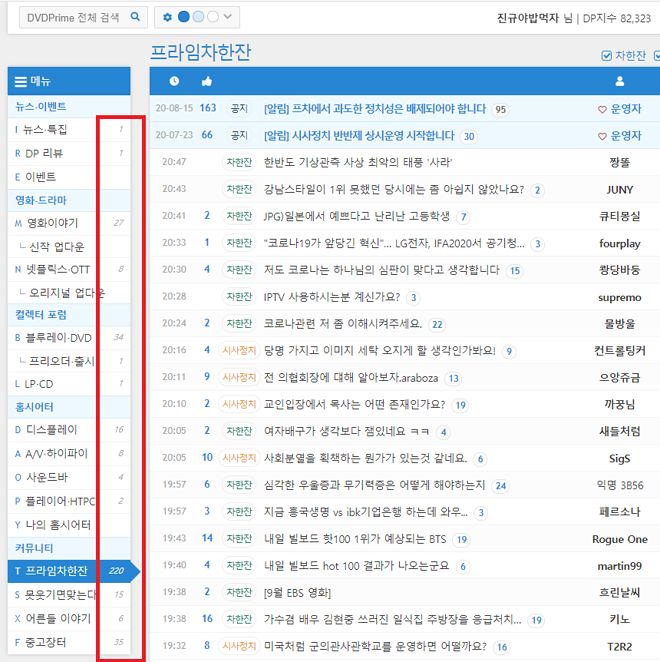The image size is (660, 662).
Task: Click 시사정치 tag on 19:32 post
Action: (x=239, y=646)
